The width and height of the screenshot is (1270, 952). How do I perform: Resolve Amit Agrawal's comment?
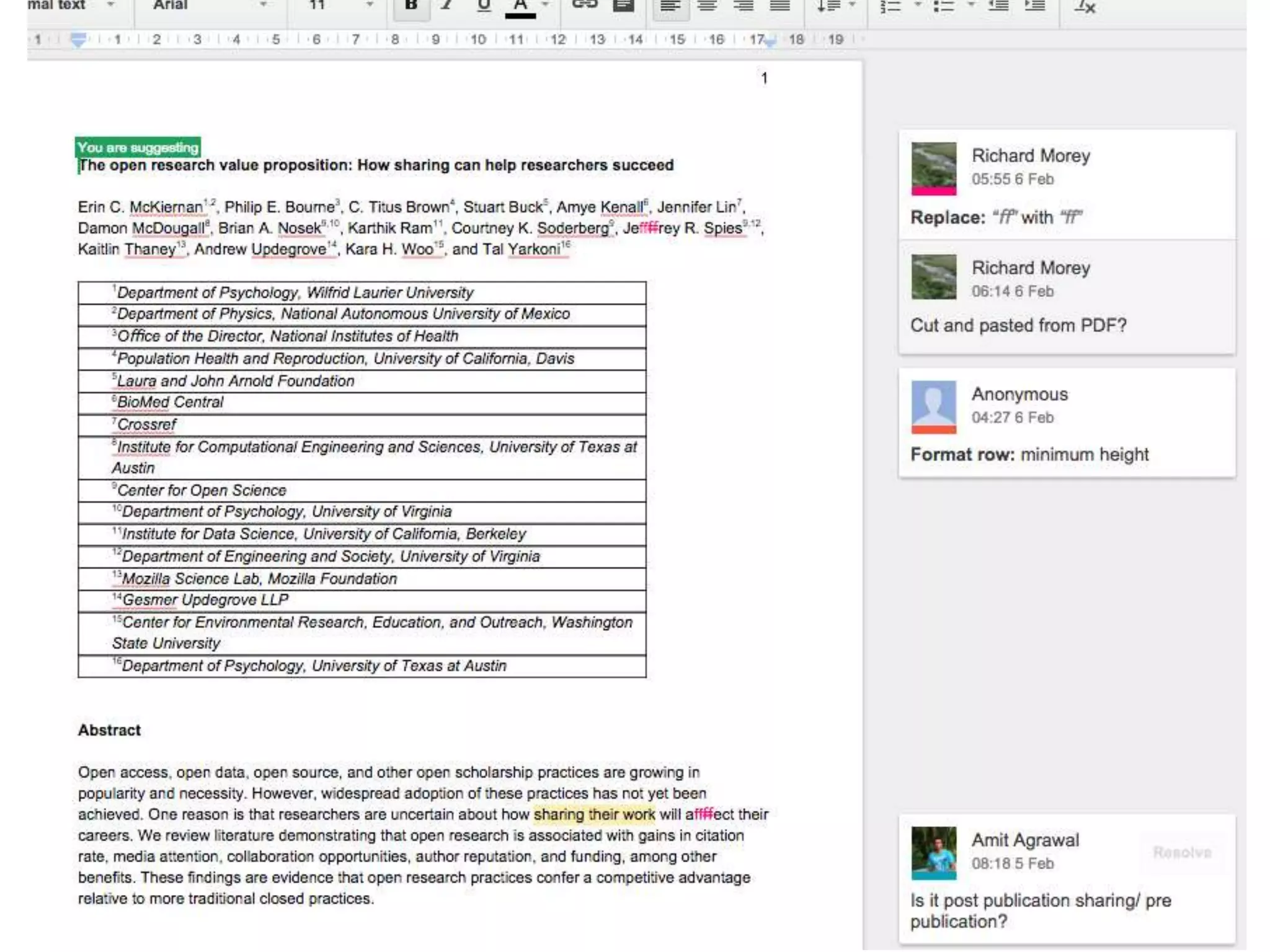tap(1182, 852)
